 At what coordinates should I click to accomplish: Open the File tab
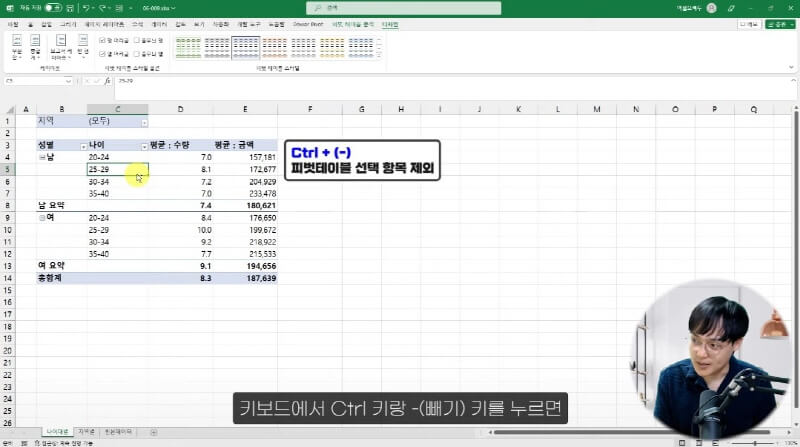point(13,24)
